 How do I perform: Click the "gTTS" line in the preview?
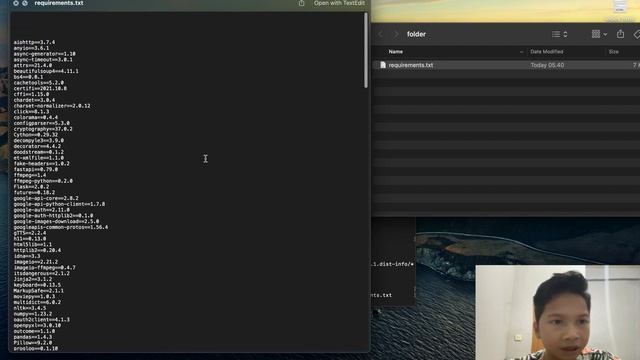[x=30, y=233]
